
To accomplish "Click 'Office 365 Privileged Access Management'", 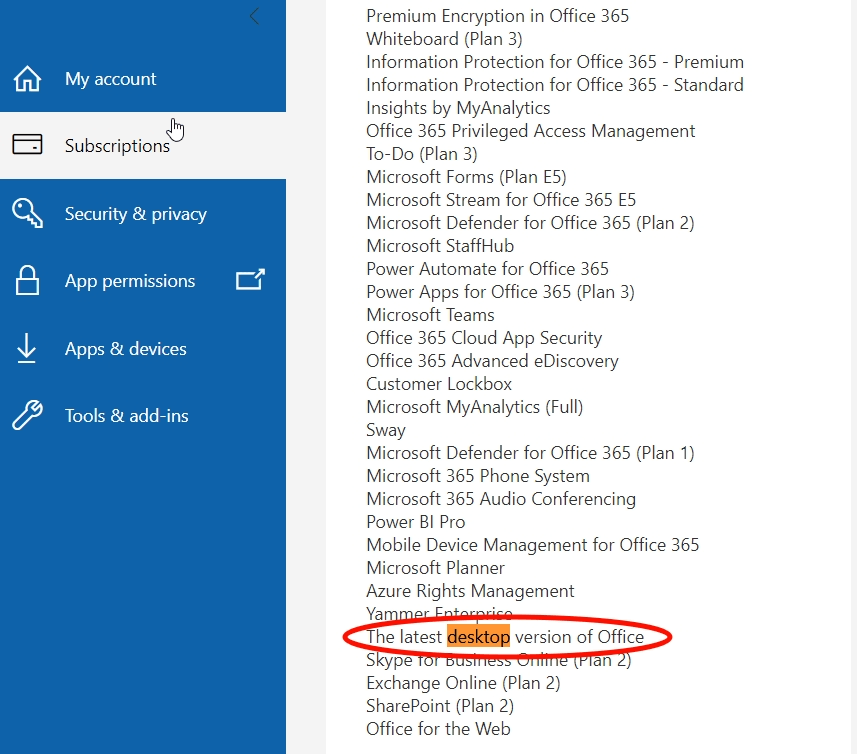I will coord(531,131).
